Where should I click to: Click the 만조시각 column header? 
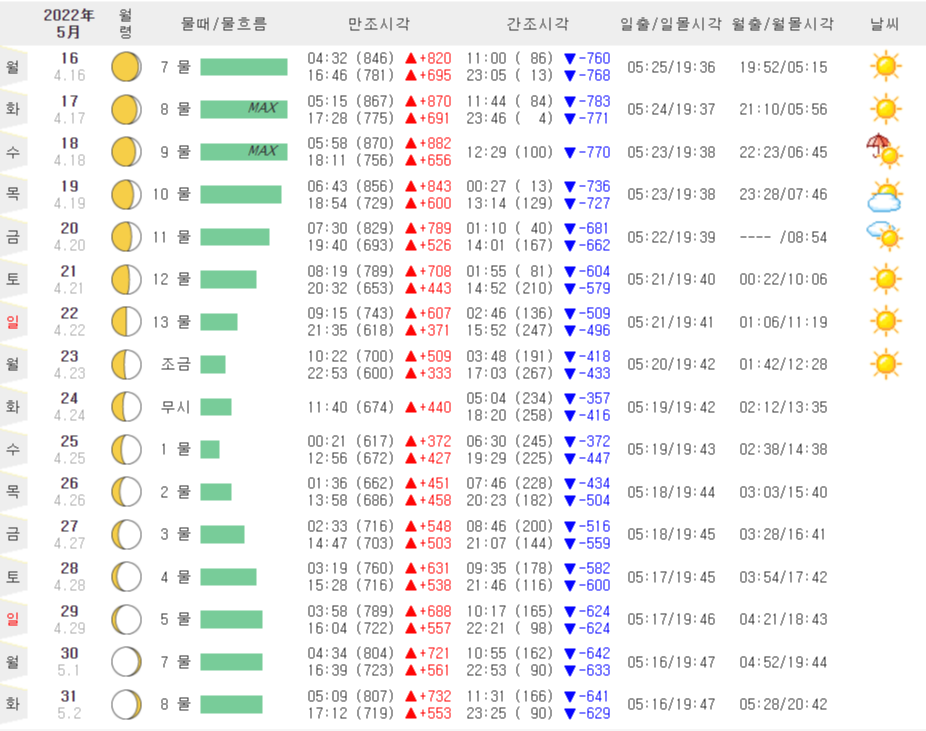(x=379, y=24)
